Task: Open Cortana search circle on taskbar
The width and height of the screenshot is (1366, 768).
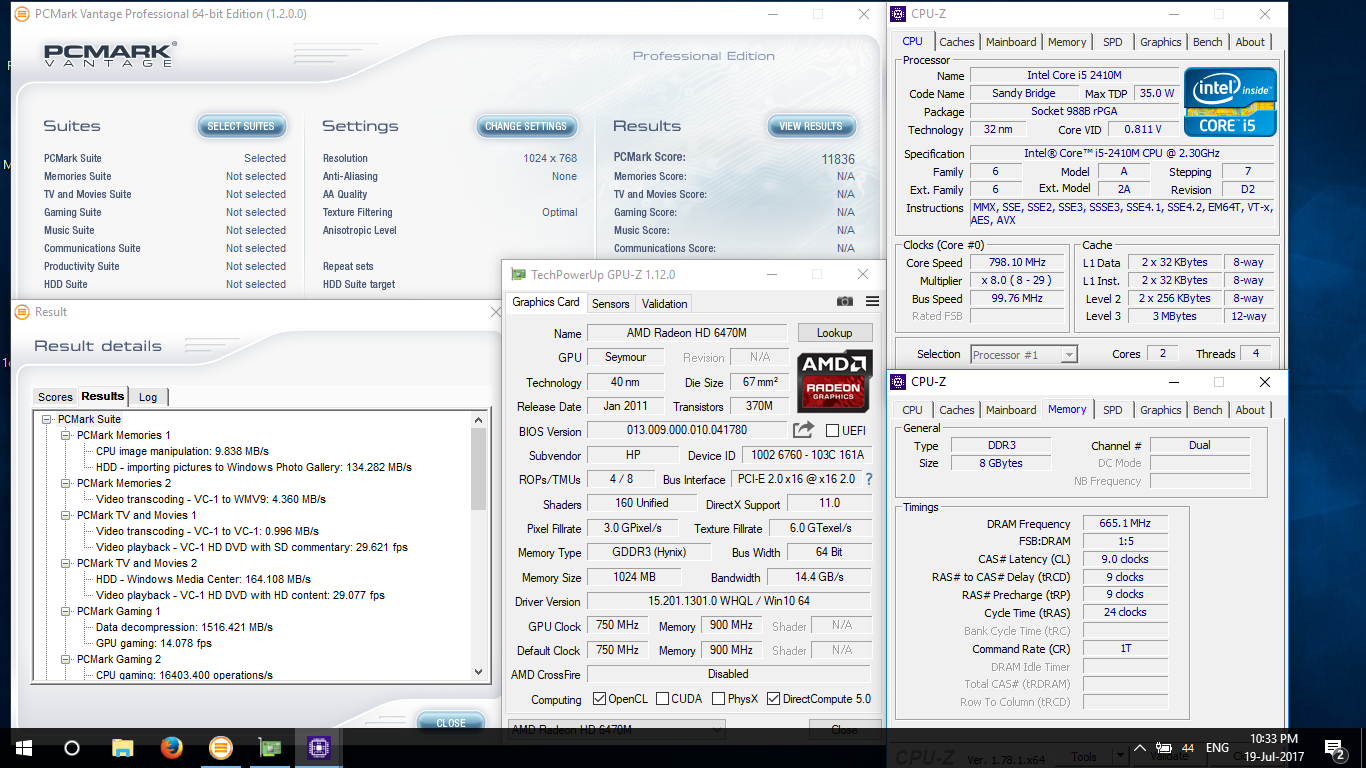Action: [x=72, y=747]
